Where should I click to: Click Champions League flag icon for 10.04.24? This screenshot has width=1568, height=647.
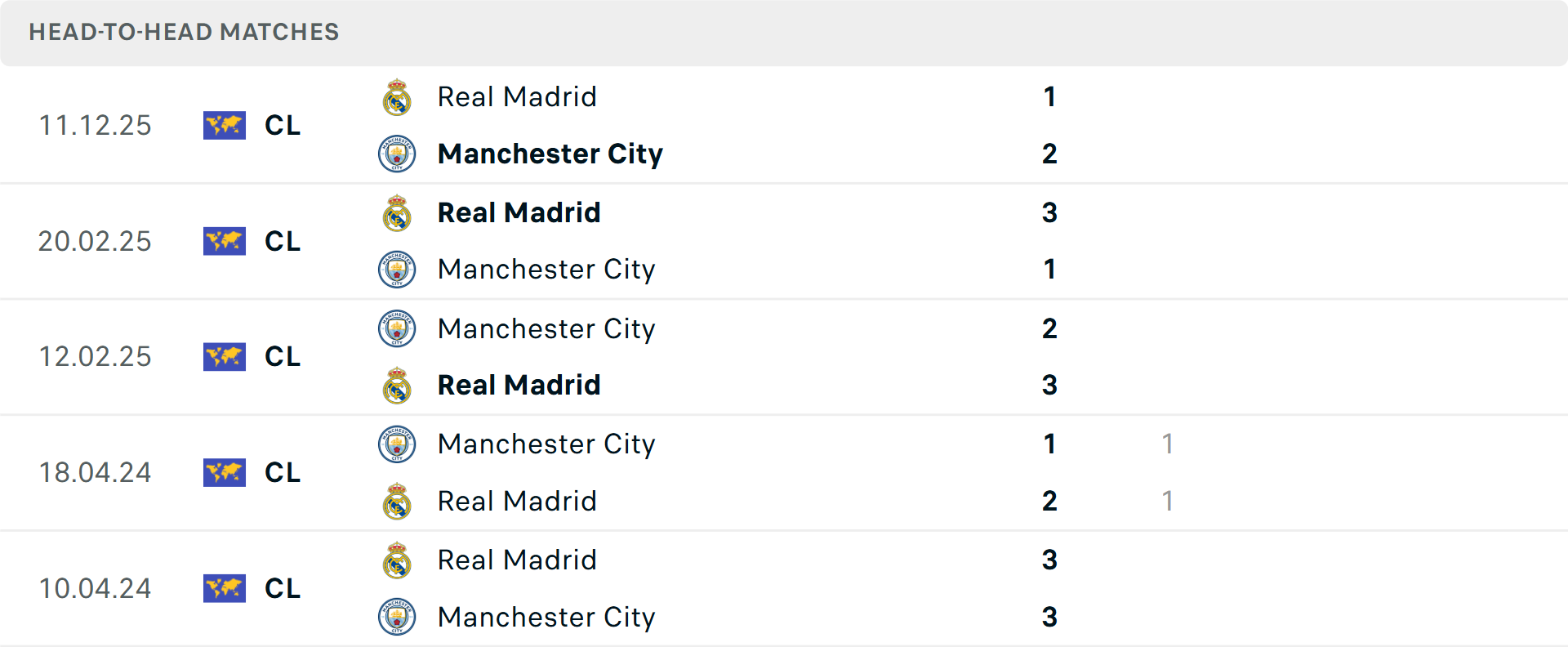pyautogui.click(x=225, y=588)
